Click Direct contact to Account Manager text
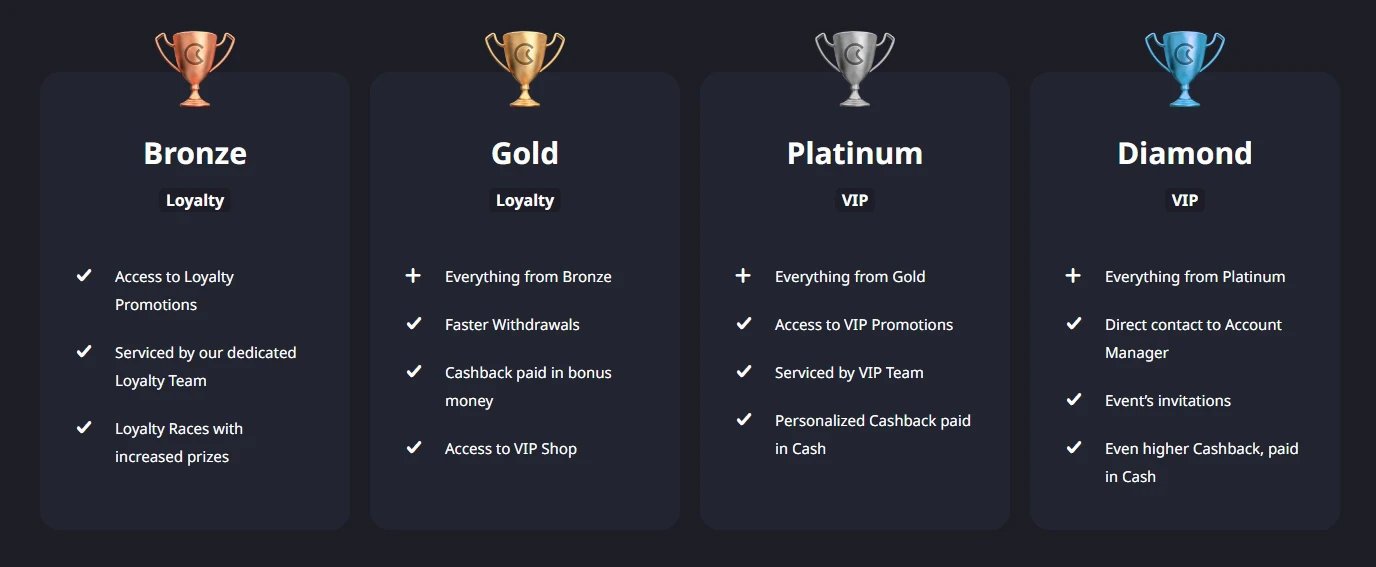1376x567 pixels. pos(1193,338)
